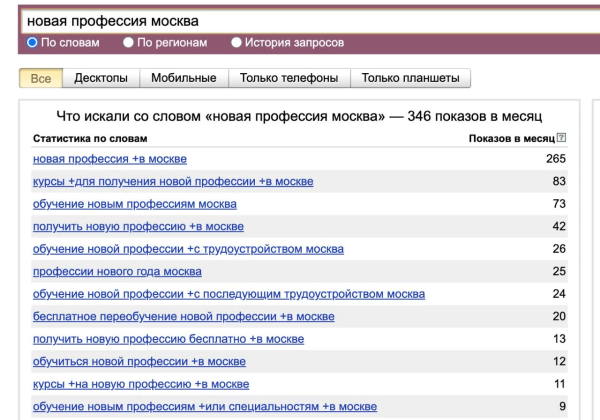The width and height of the screenshot is (600, 420).
Task: Click the value 24 impressions
Action: pos(559,294)
